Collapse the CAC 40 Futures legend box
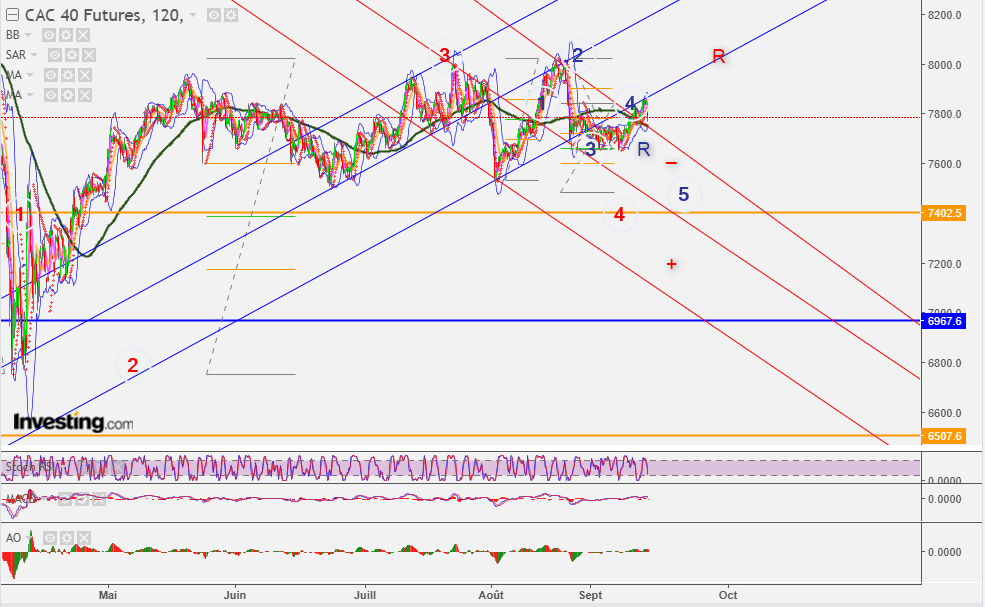The image size is (985, 607). tap(12, 15)
